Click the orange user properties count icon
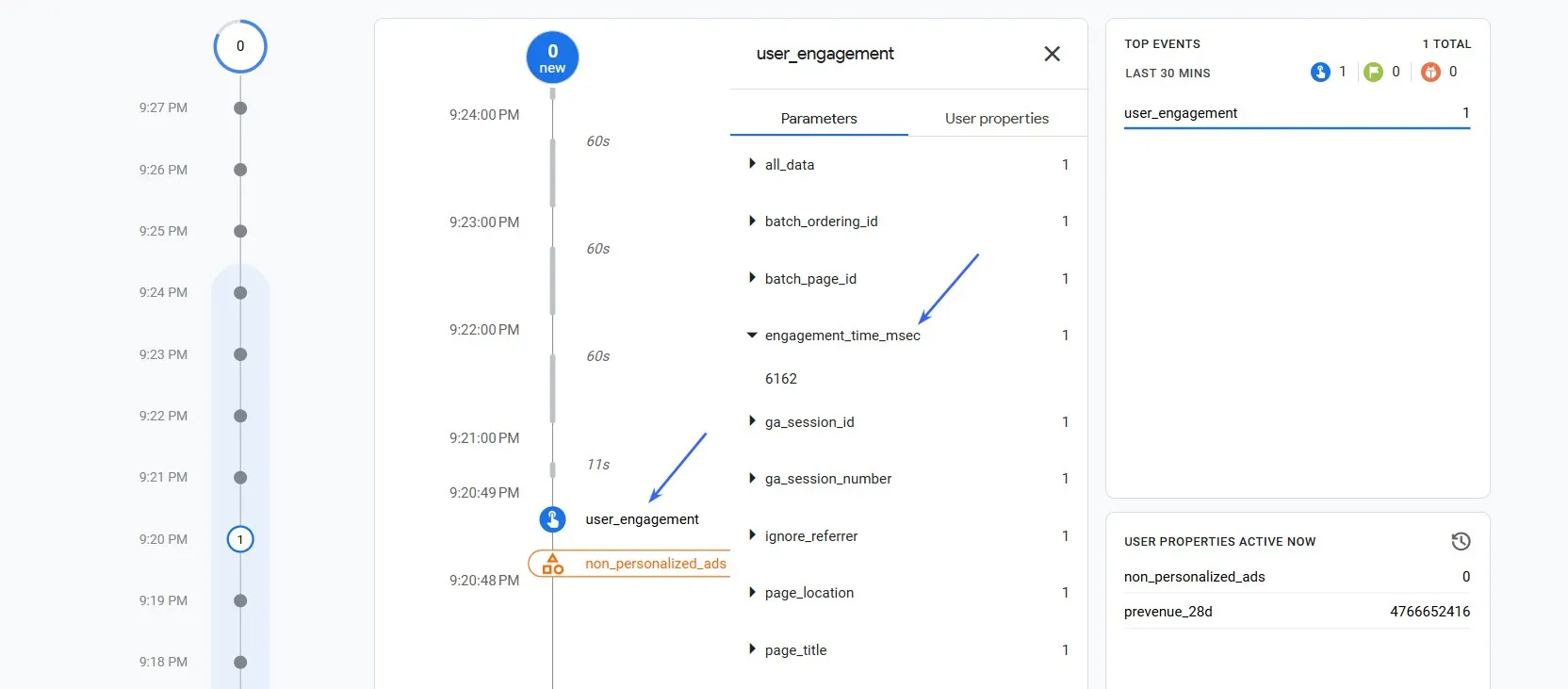The image size is (1568, 689). (1430, 72)
